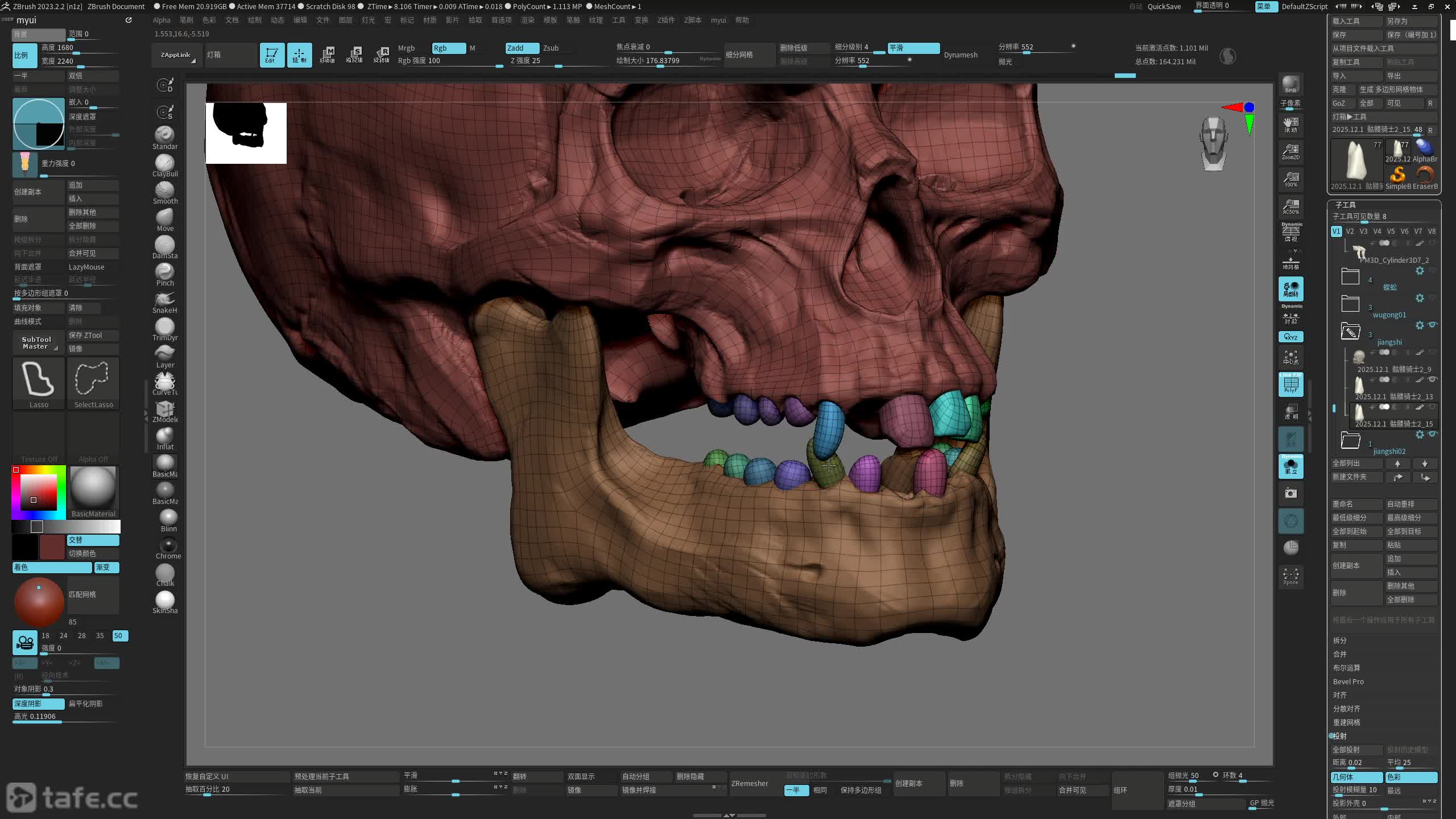The width and height of the screenshot is (1456, 819).
Task: Click the Dynamesh button
Action: point(961,55)
